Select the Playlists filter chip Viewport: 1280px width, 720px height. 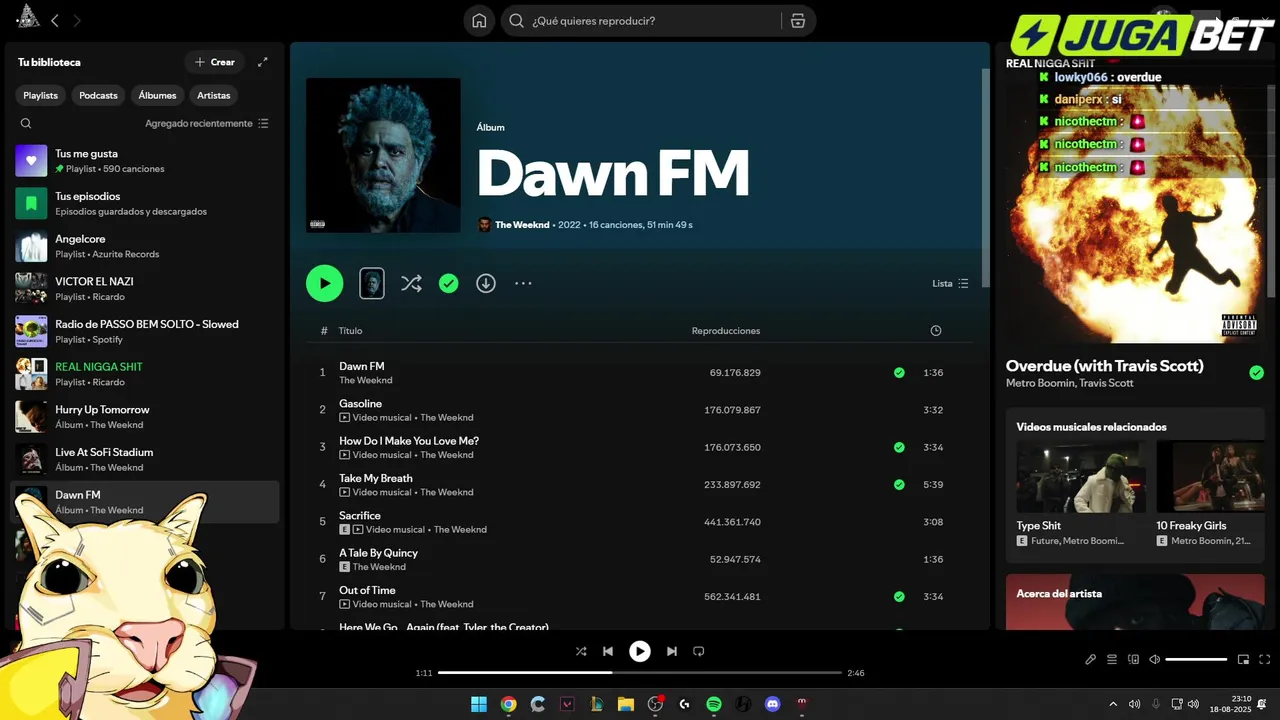pyautogui.click(x=41, y=96)
